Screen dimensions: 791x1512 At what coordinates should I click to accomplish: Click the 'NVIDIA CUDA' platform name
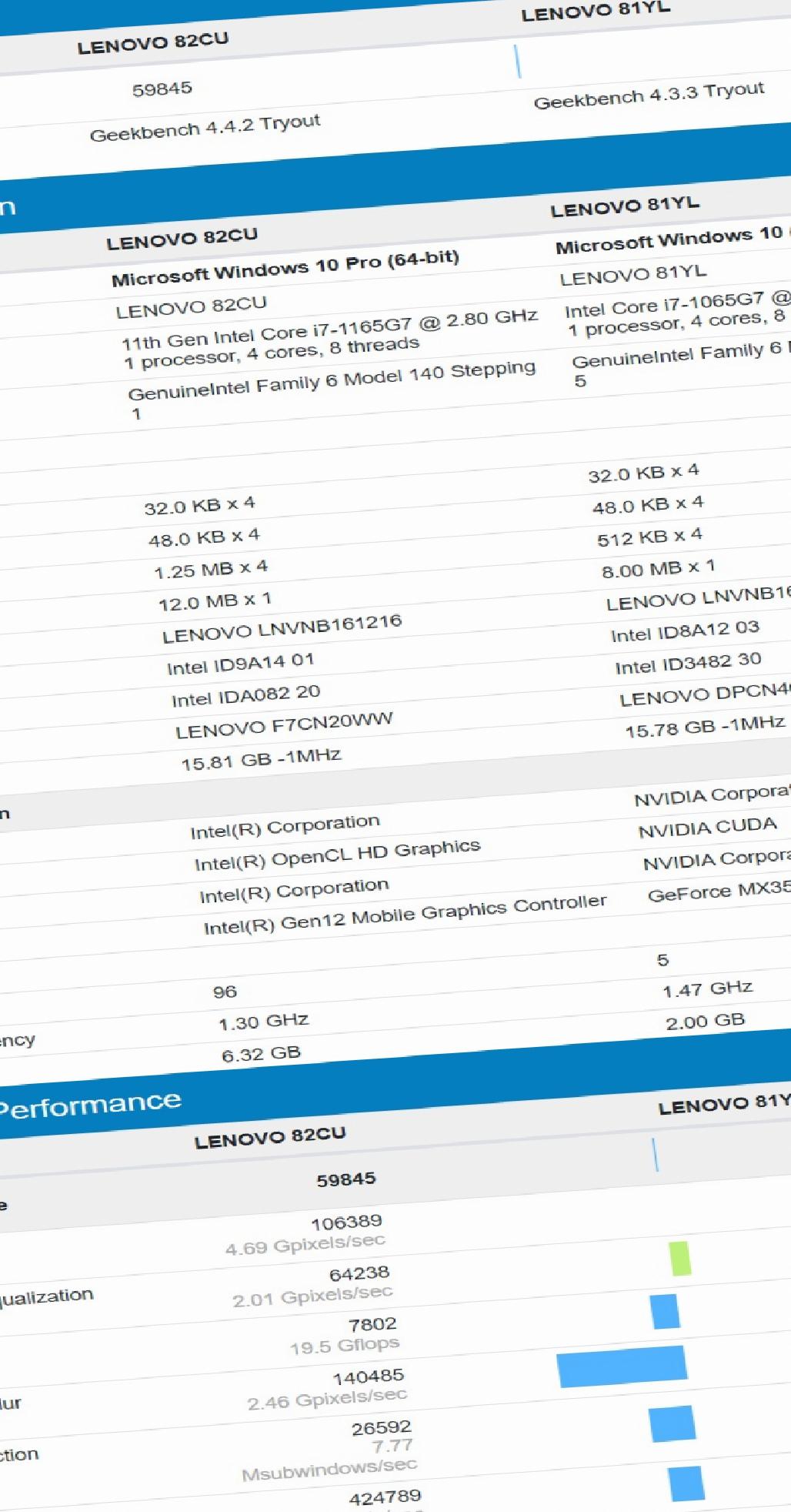707,828
